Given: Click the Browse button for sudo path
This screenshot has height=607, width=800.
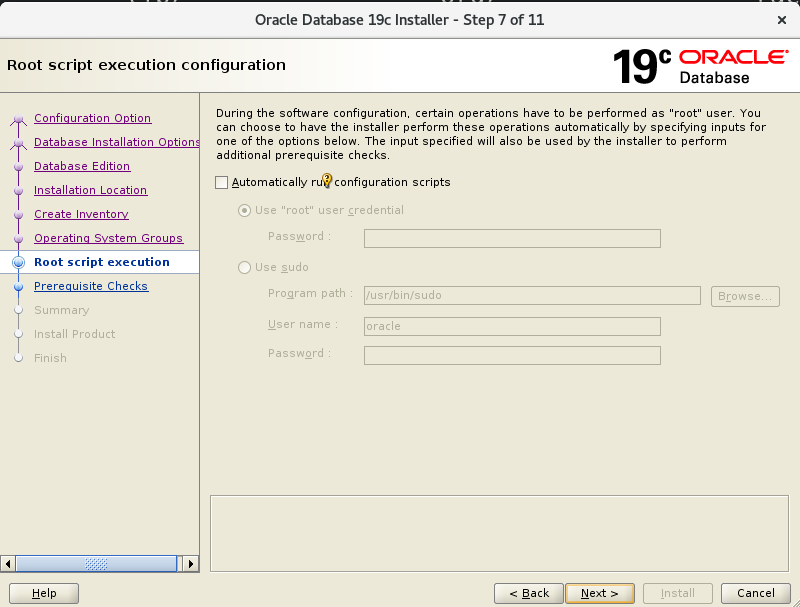Looking at the screenshot, I should tap(745, 296).
